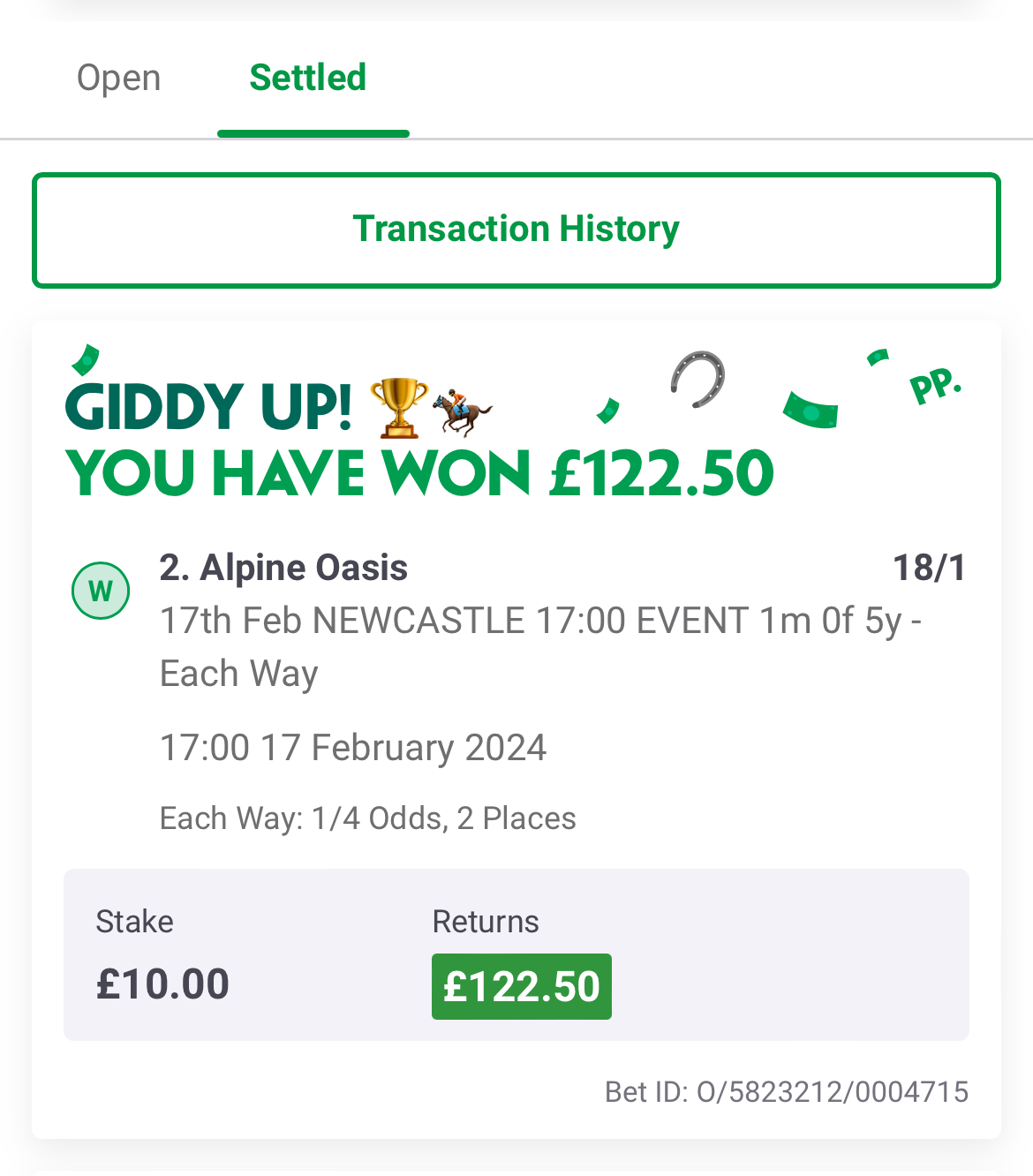
Task: Tap the 17:00 17 February 2024 date
Action: [x=353, y=748]
